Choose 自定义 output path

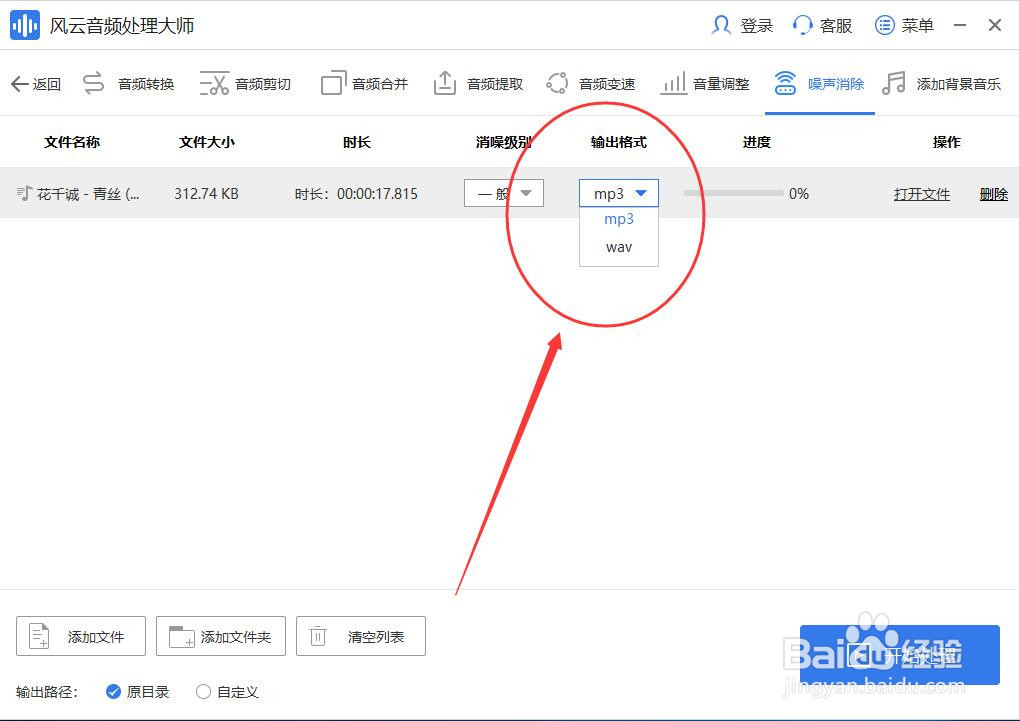(226, 691)
